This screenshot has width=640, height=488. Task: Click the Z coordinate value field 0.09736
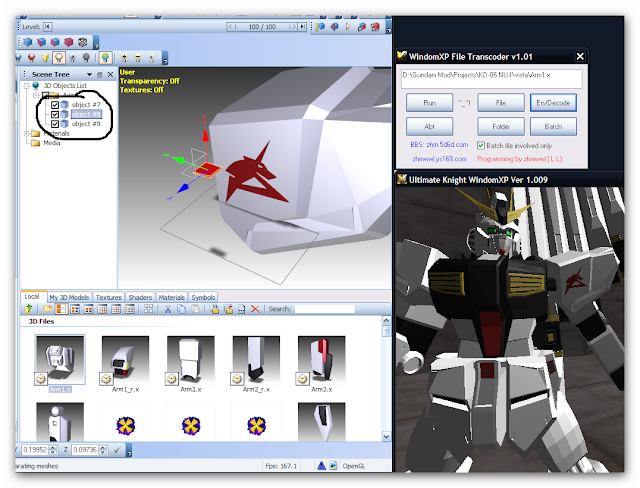[85, 450]
